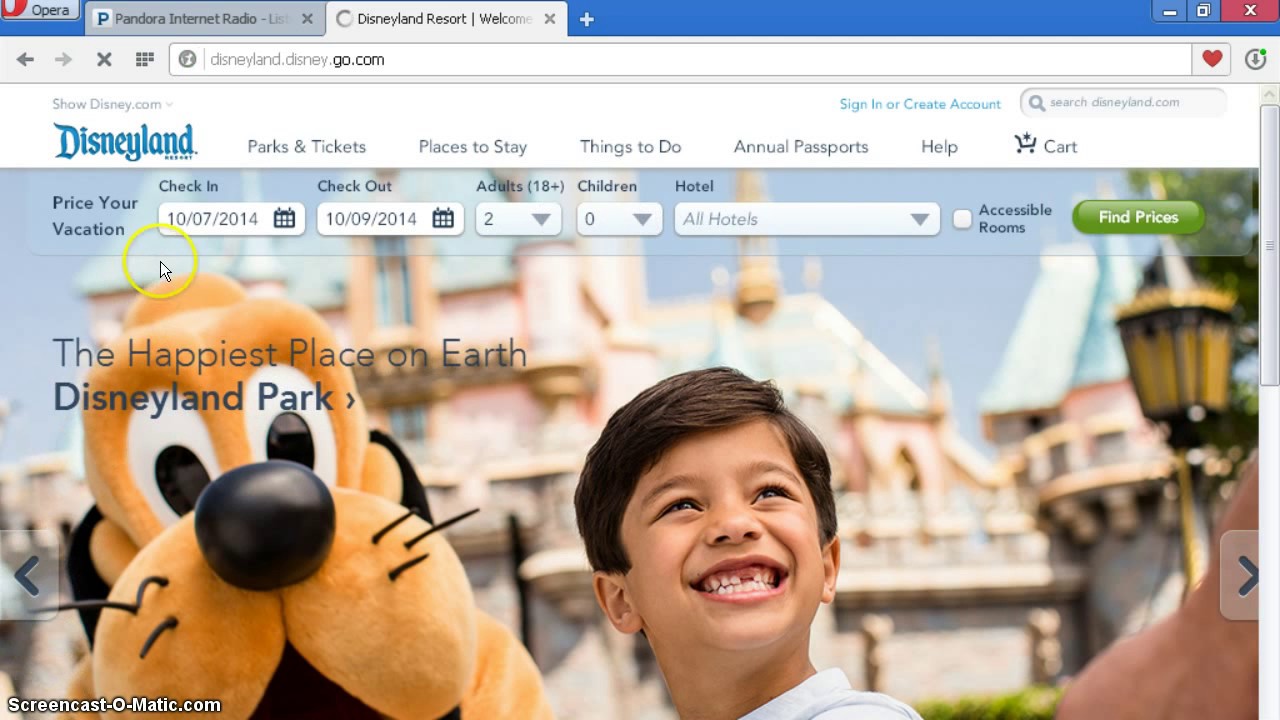Click the search magnifier icon

pos(1036,103)
